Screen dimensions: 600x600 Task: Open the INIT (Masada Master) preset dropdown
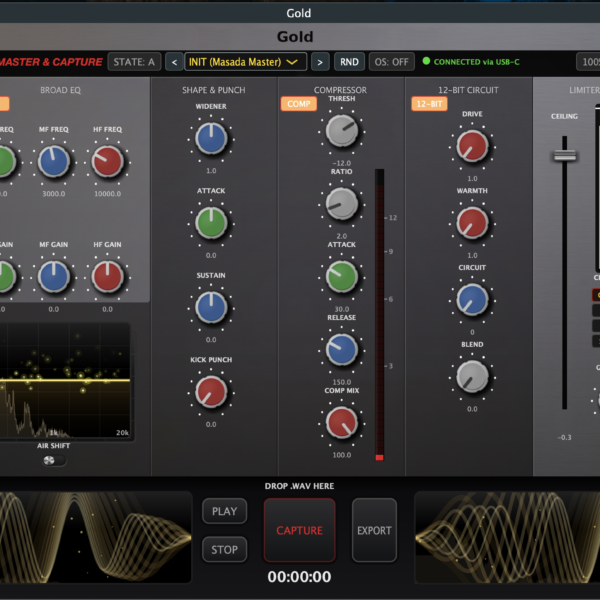[x=246, y=62]
